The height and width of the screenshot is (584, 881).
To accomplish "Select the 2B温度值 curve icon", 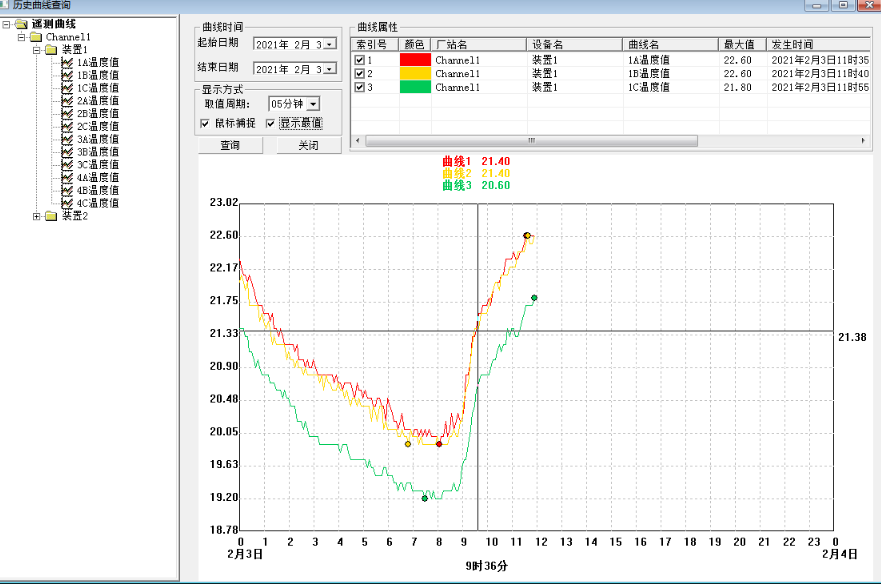I will (x=68, y=114).
